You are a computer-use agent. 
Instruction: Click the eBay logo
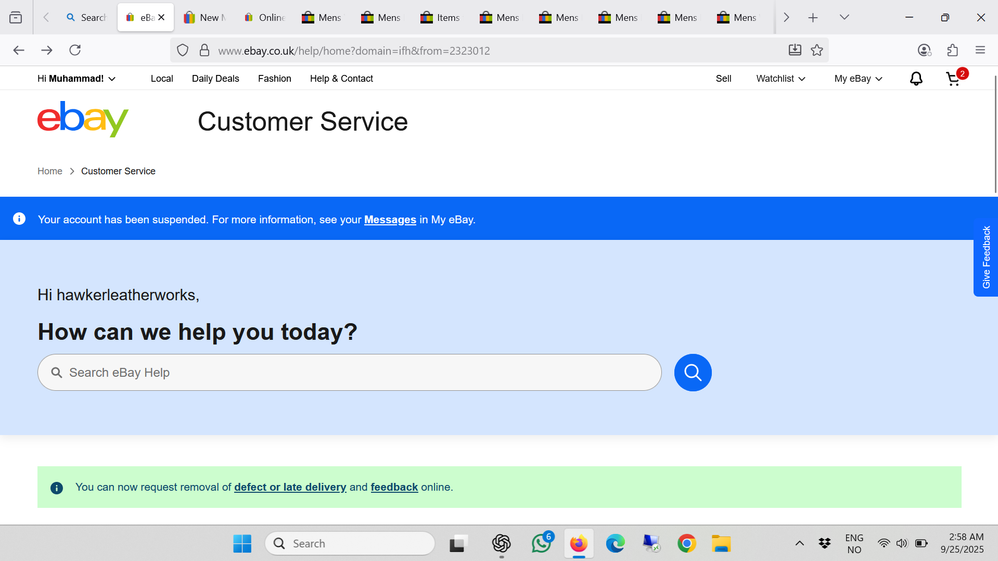pos(83,119)
